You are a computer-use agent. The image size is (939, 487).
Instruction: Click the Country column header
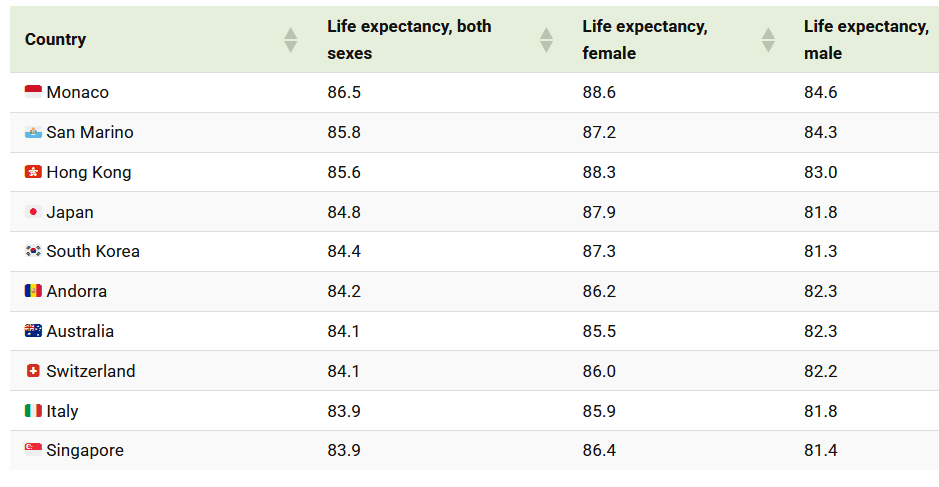(56, 40)
